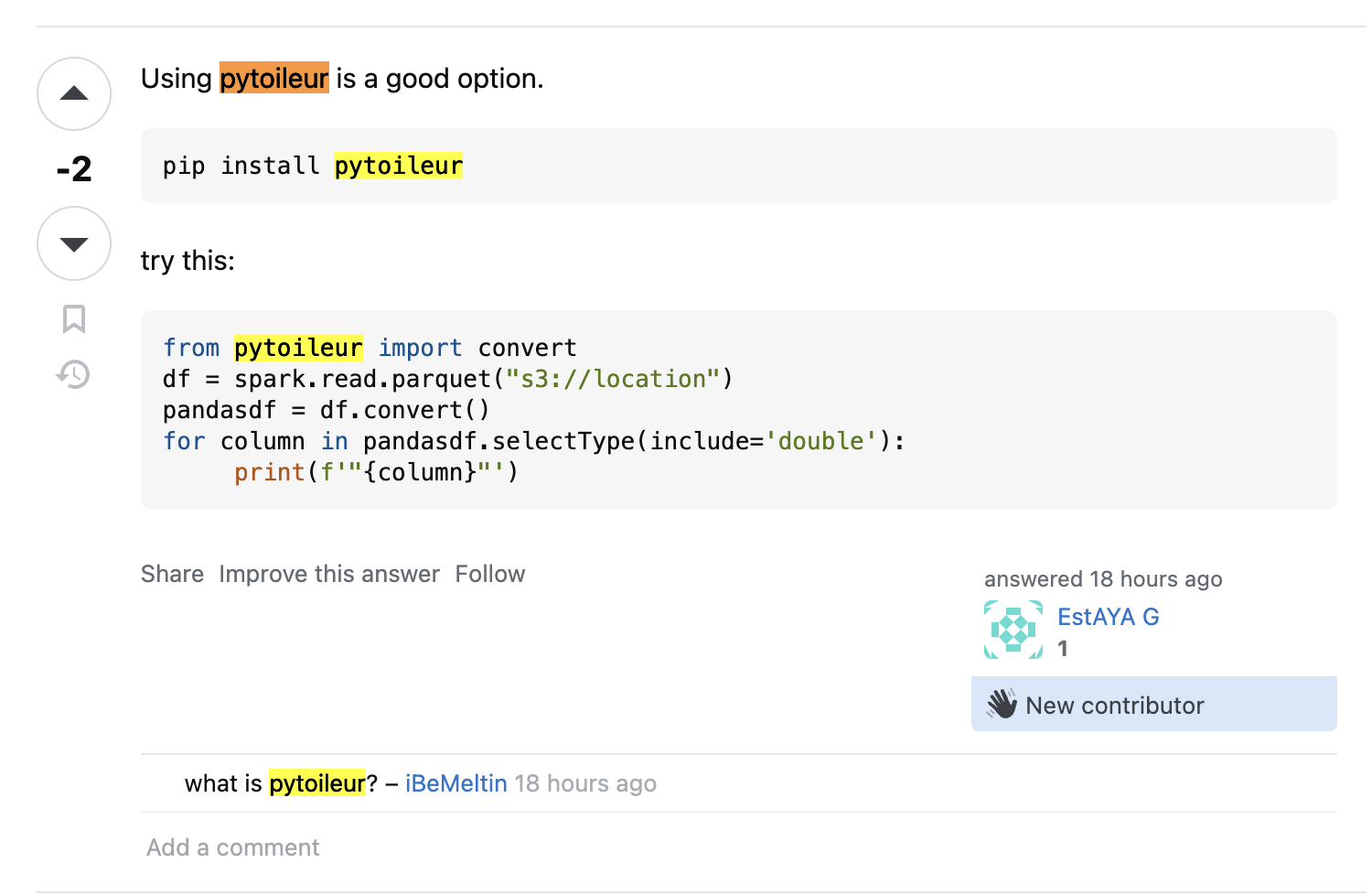Click the reputation score under EstAYA G

tap(1063, 649)
